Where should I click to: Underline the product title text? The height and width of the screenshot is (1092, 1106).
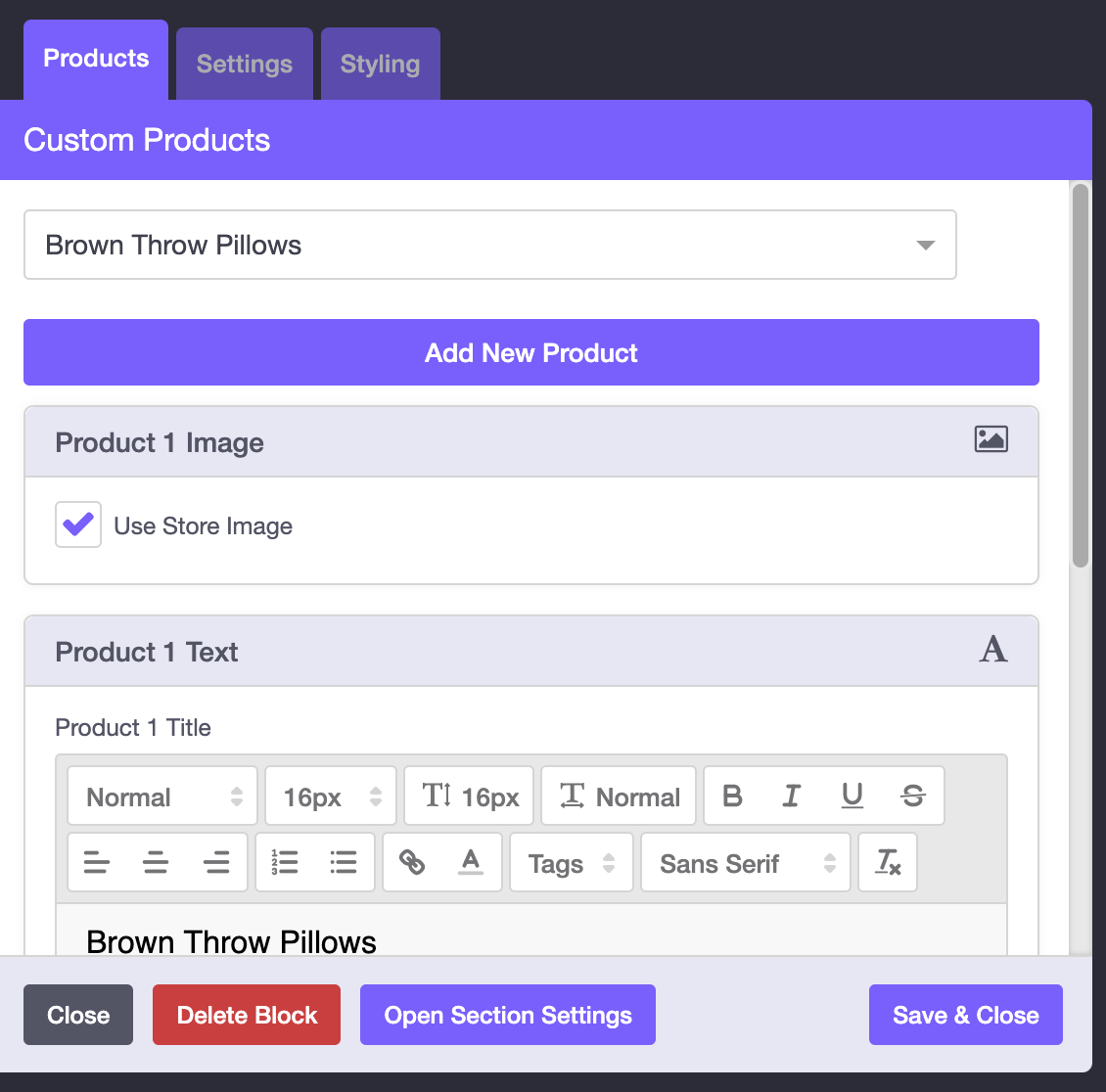click(853, 796)
